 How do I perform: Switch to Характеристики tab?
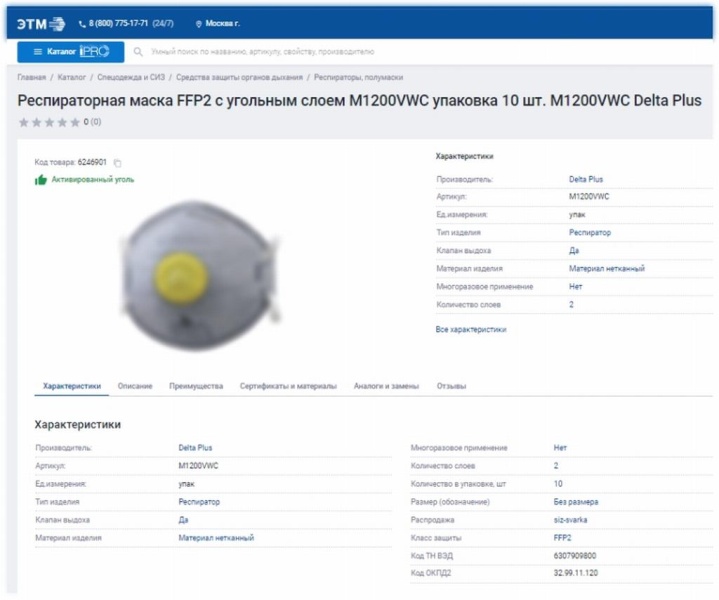tap(72, 386)
